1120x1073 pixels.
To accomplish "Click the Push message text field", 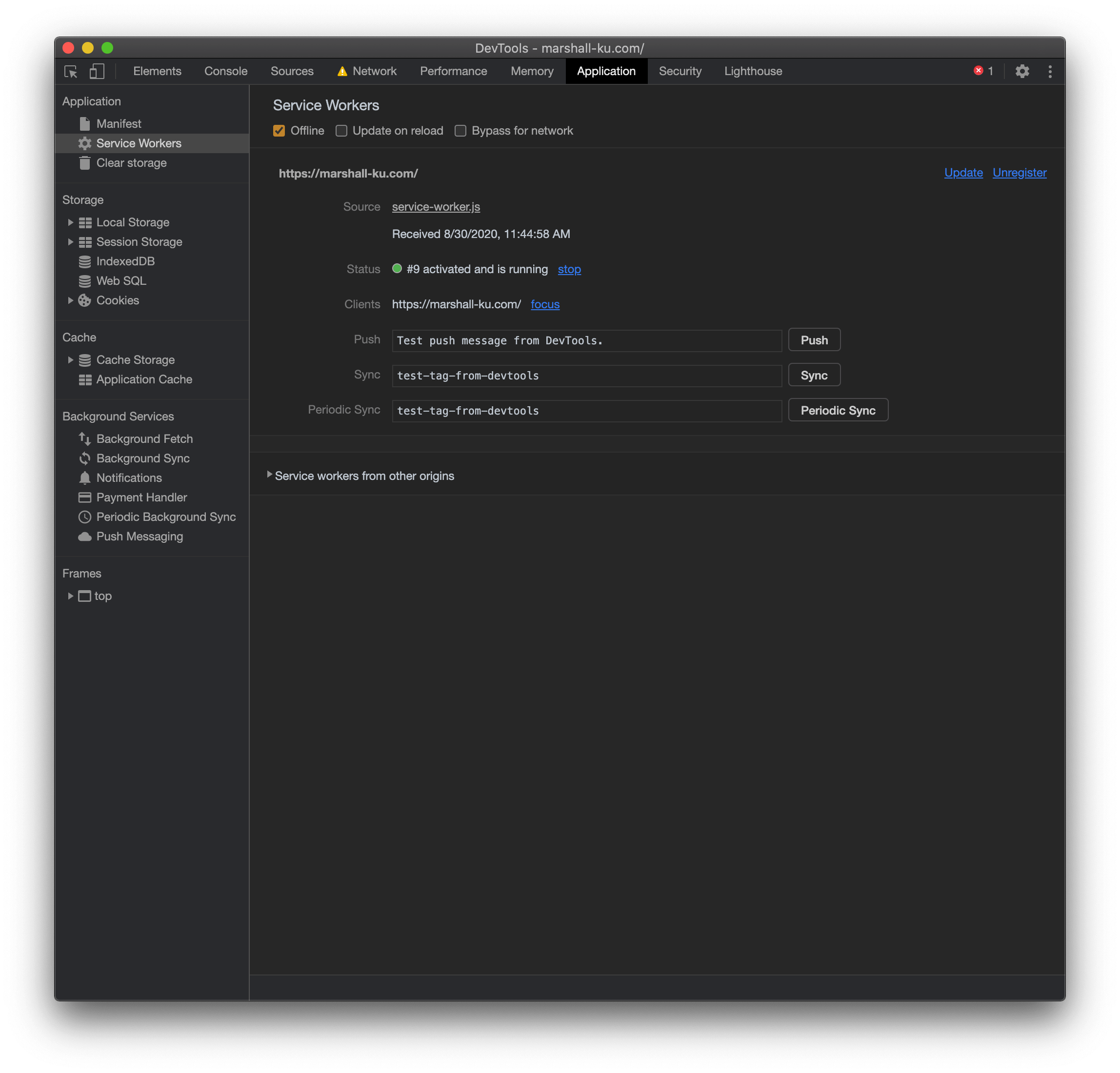I will (586, 340).
